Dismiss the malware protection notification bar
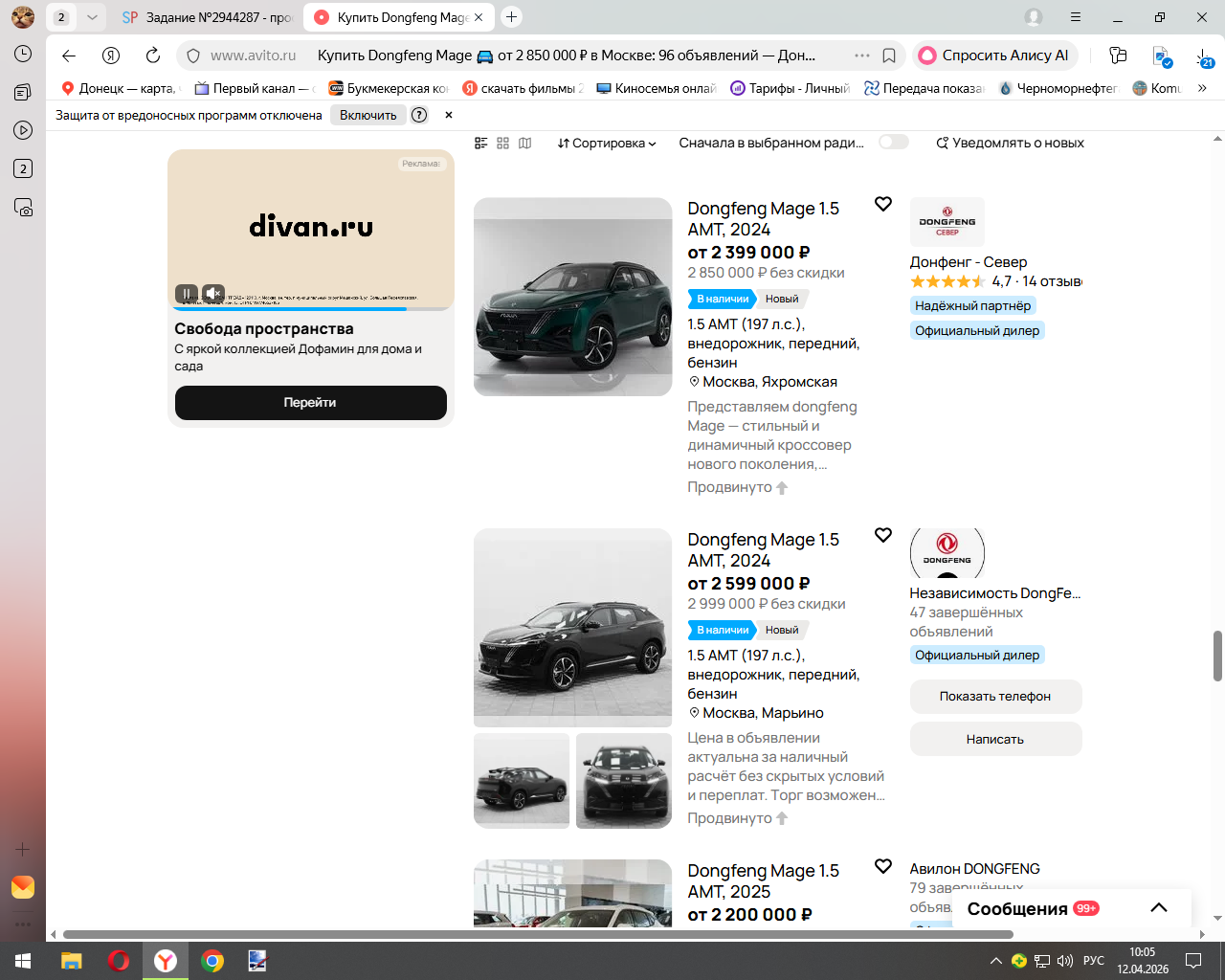Image resolution: width=1225 pixels, height=980 pixels. pyautogui.click(x=449, y=115)
